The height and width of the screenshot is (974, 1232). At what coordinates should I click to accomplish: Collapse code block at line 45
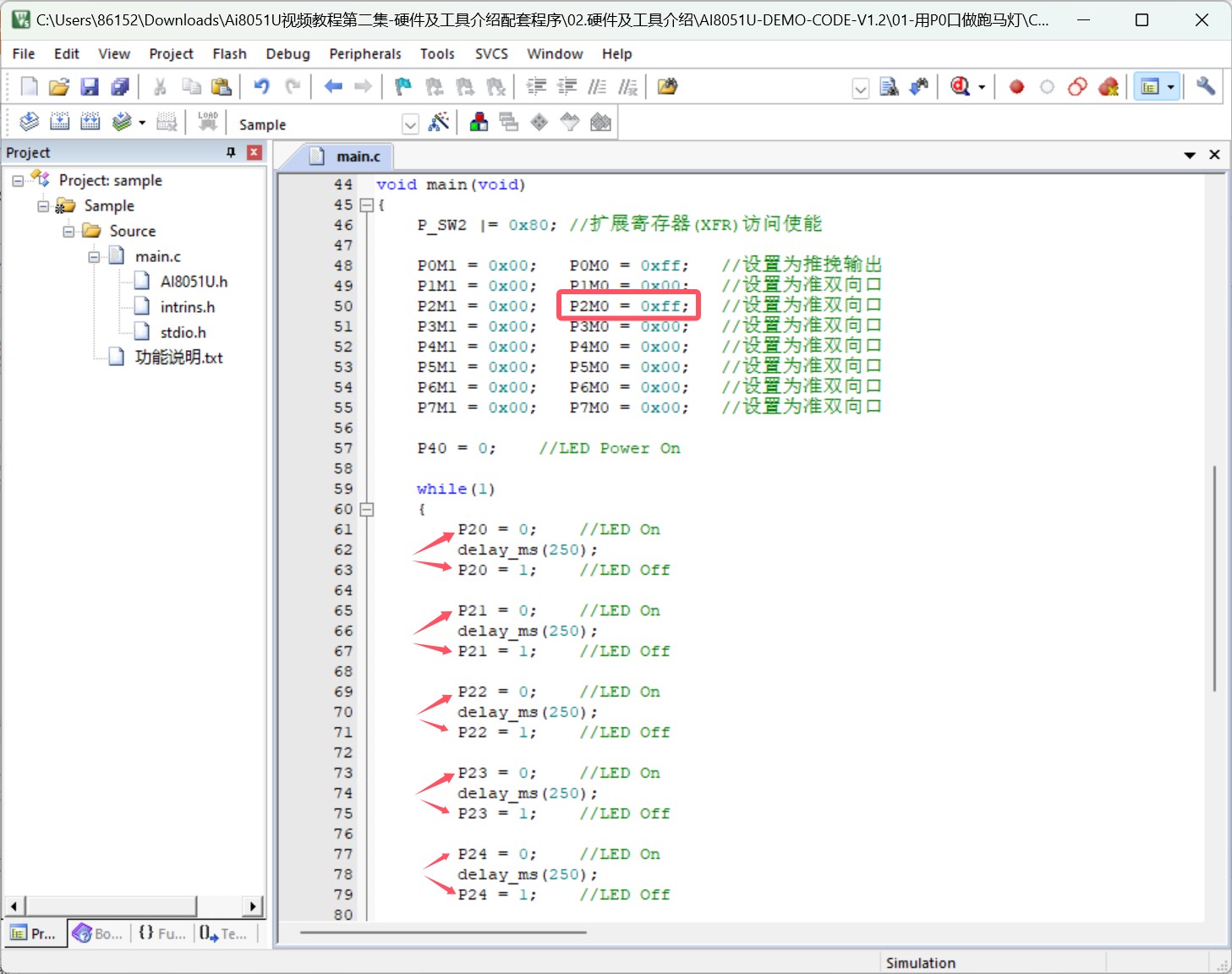click(366, 205)
